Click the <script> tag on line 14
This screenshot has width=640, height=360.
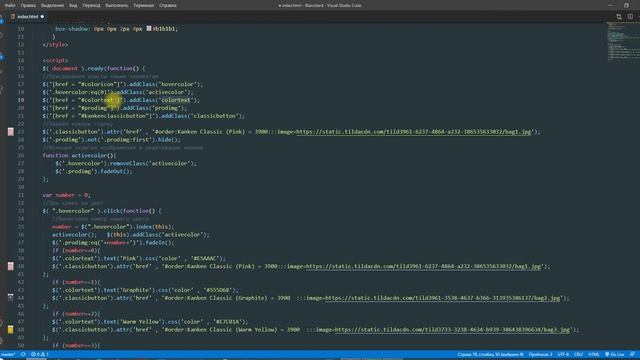point(55,60)
